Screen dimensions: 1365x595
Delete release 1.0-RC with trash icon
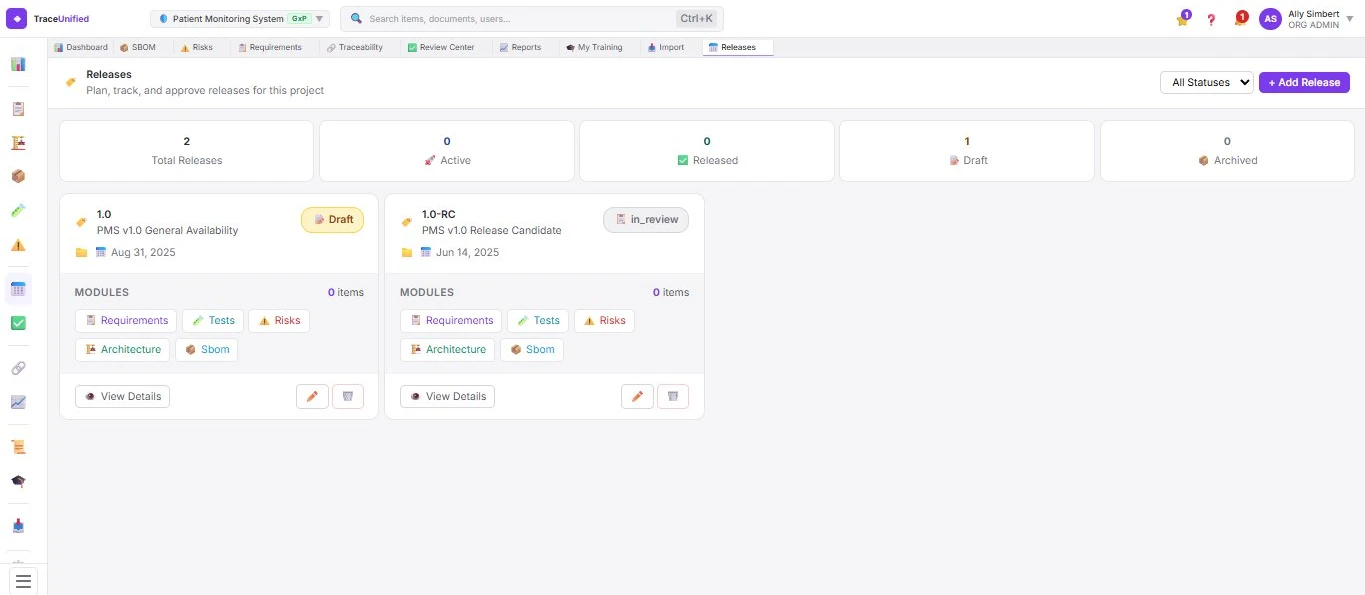click(672, 396)
